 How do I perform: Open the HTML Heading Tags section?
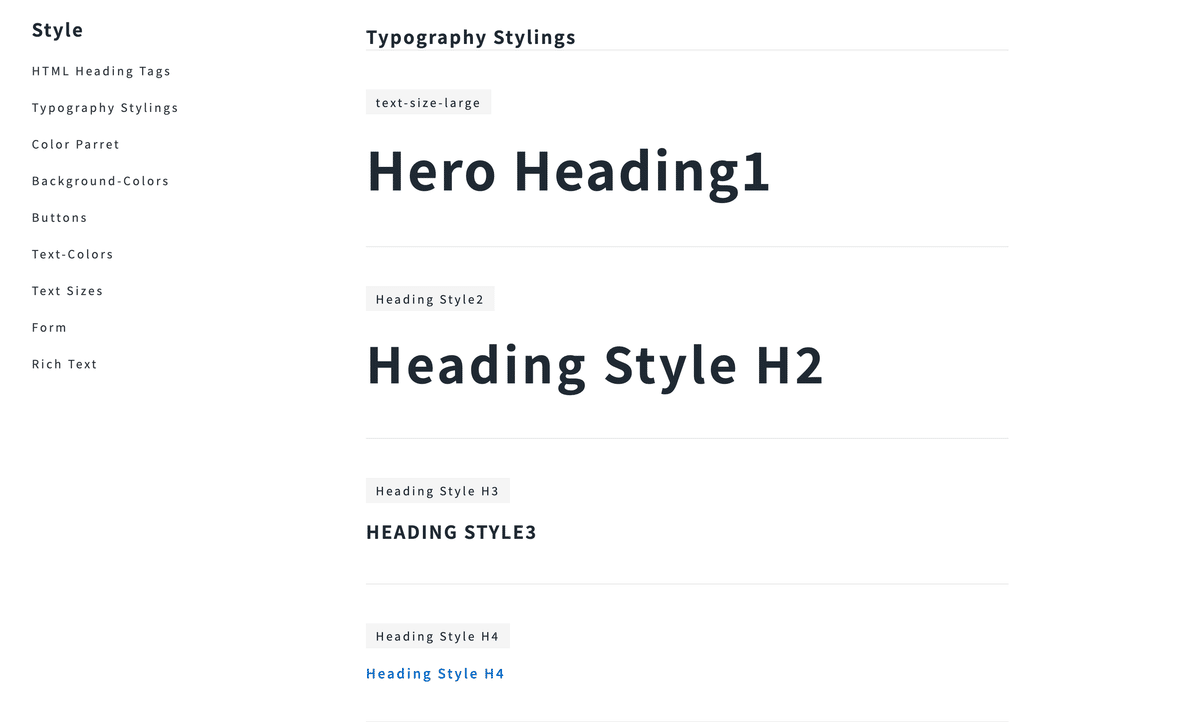coord(101,71)
